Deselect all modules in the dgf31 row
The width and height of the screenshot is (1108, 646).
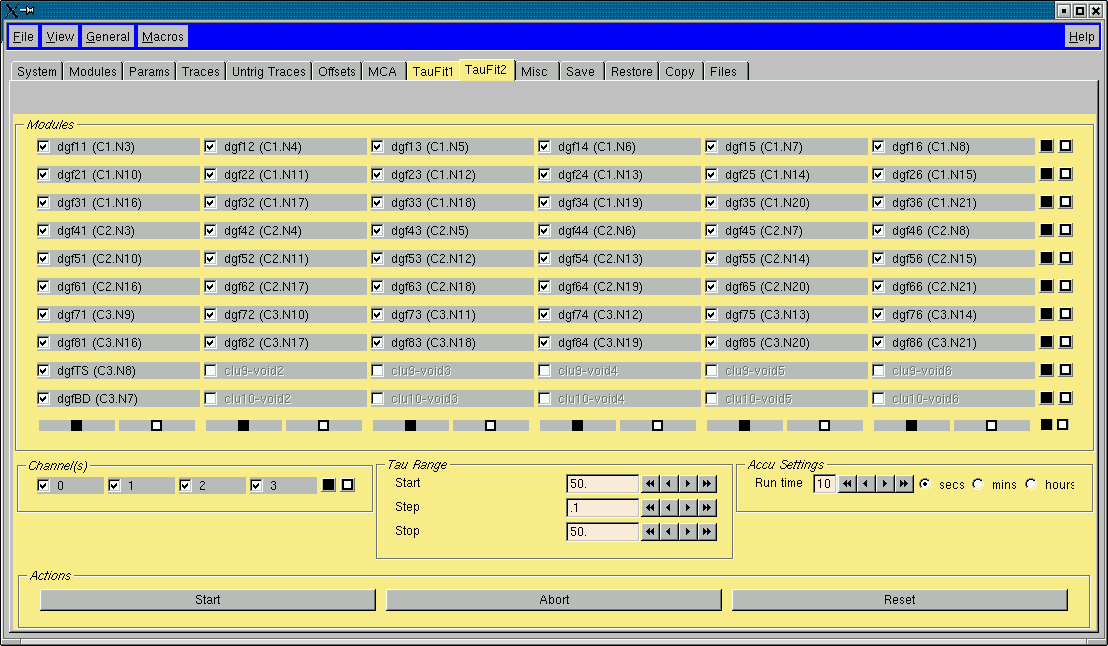click(x=1066, y=202)
